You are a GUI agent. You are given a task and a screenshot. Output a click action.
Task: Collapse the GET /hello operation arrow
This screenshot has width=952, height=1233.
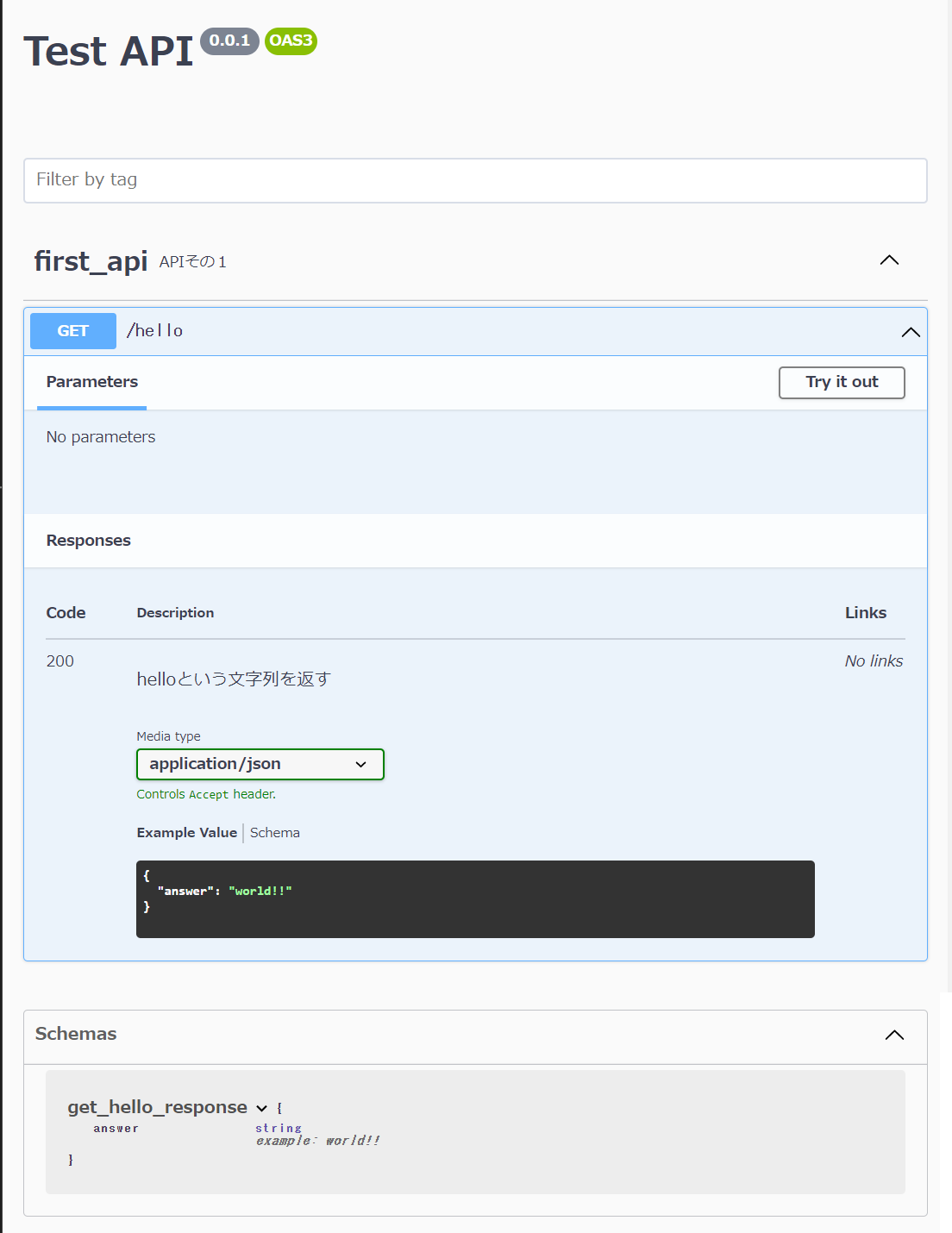pos(911,332)
